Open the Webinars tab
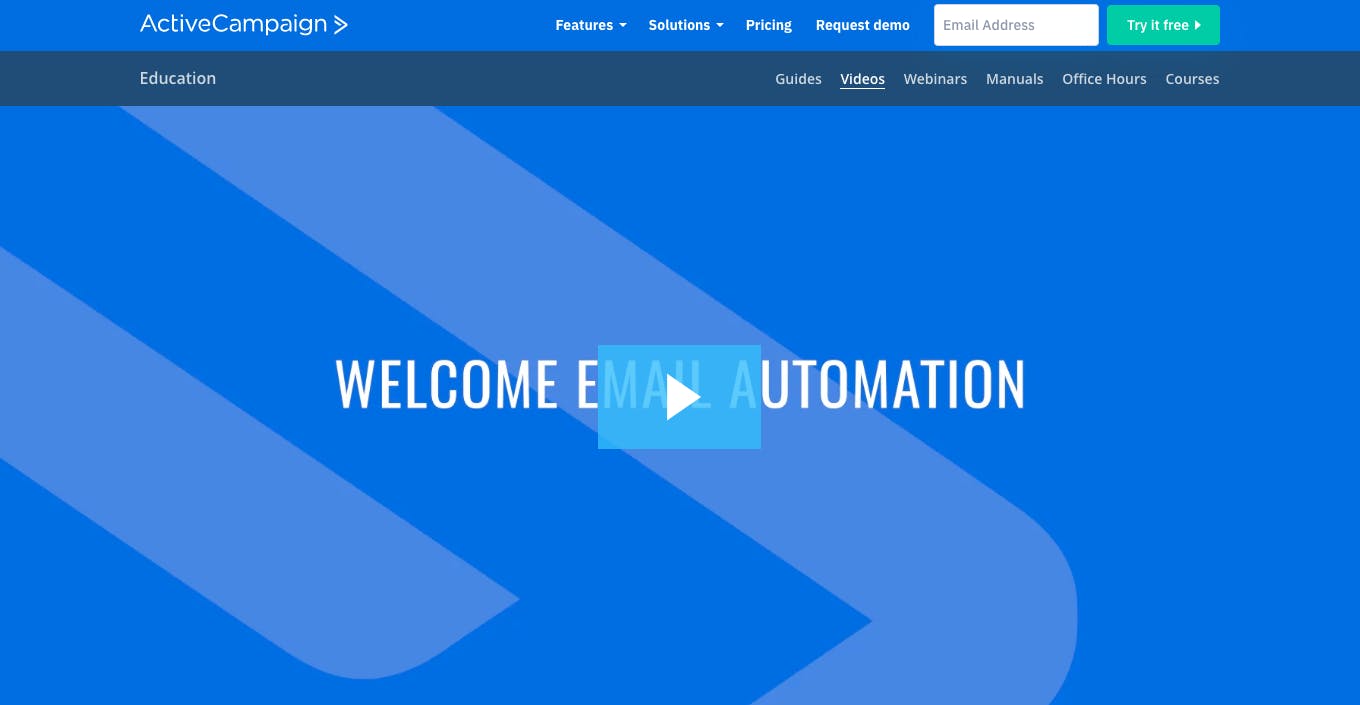This screenshot has width=1360, height=705. point(935,79)
